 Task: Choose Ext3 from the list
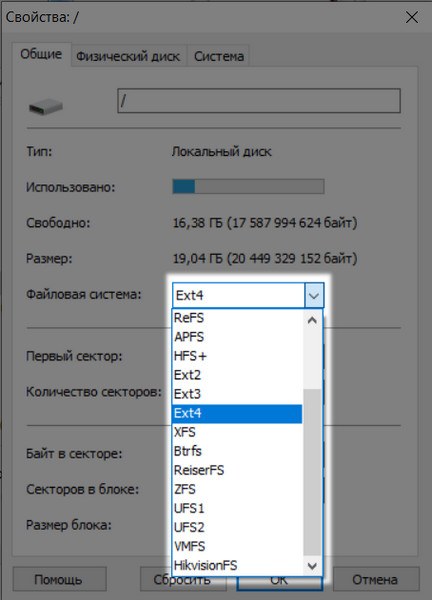(237, 394)
